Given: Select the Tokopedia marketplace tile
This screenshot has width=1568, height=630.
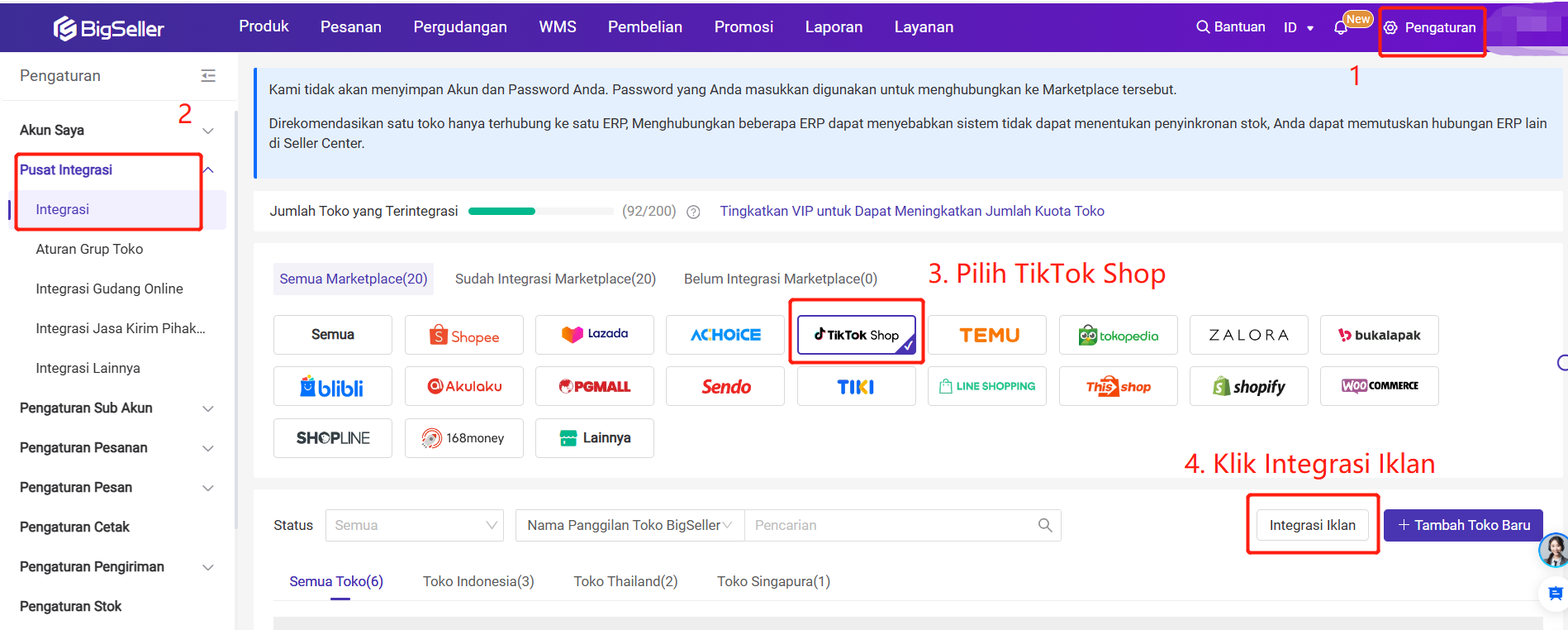Looking at the screenshot, I should pyautogui.click(x=1119, y=335).
